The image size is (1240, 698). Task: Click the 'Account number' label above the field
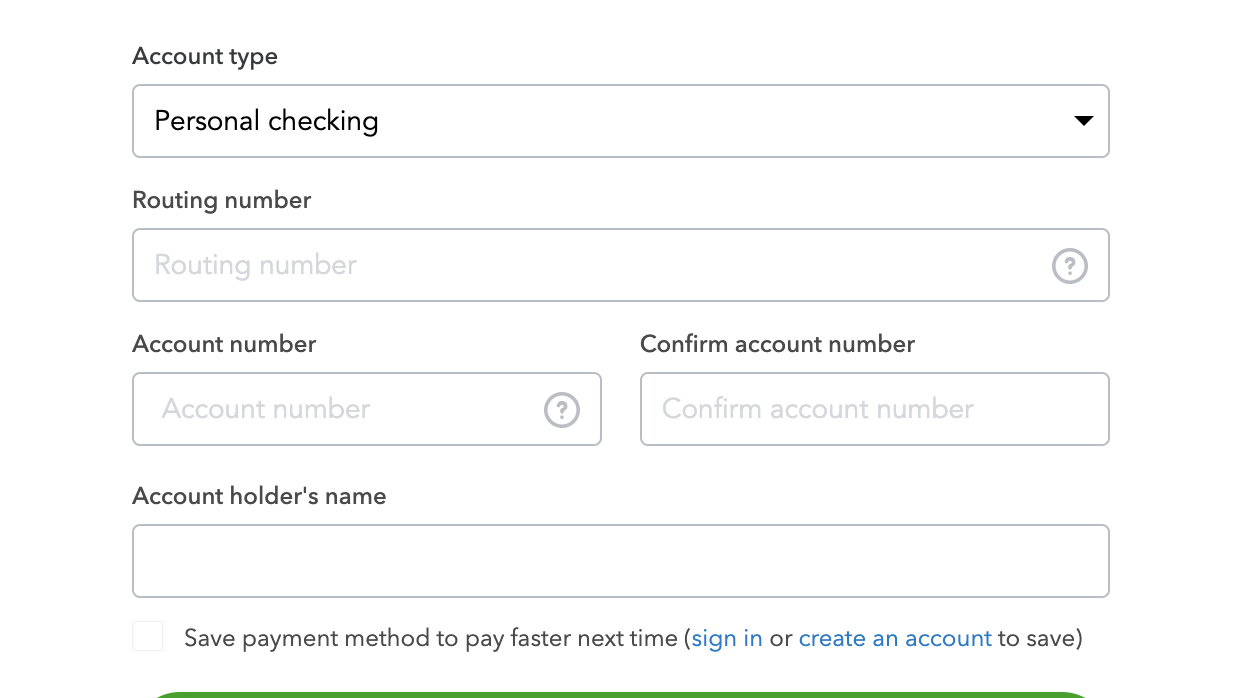point(224,344)
